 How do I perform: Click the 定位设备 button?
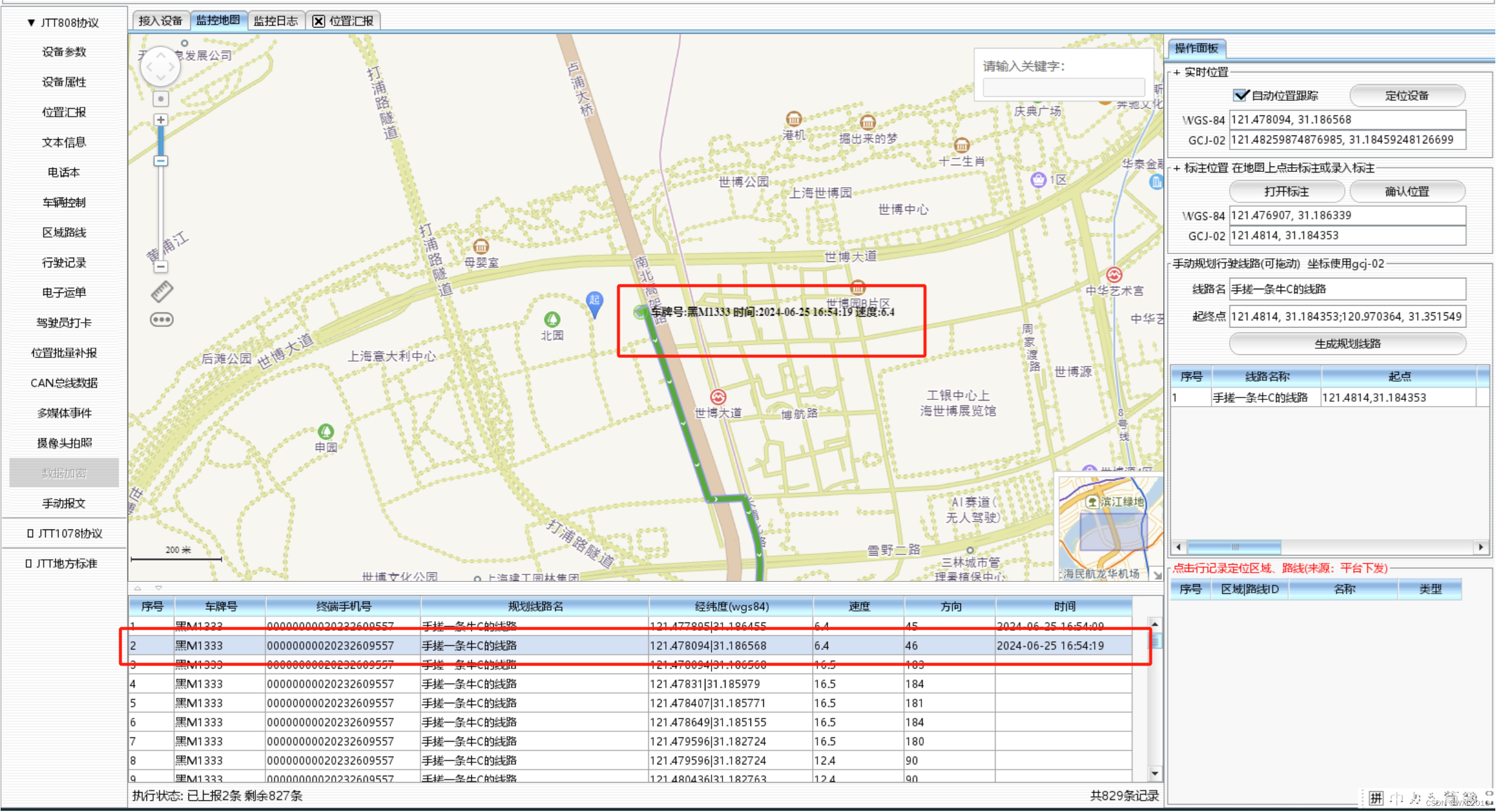tap(1406, 95)
